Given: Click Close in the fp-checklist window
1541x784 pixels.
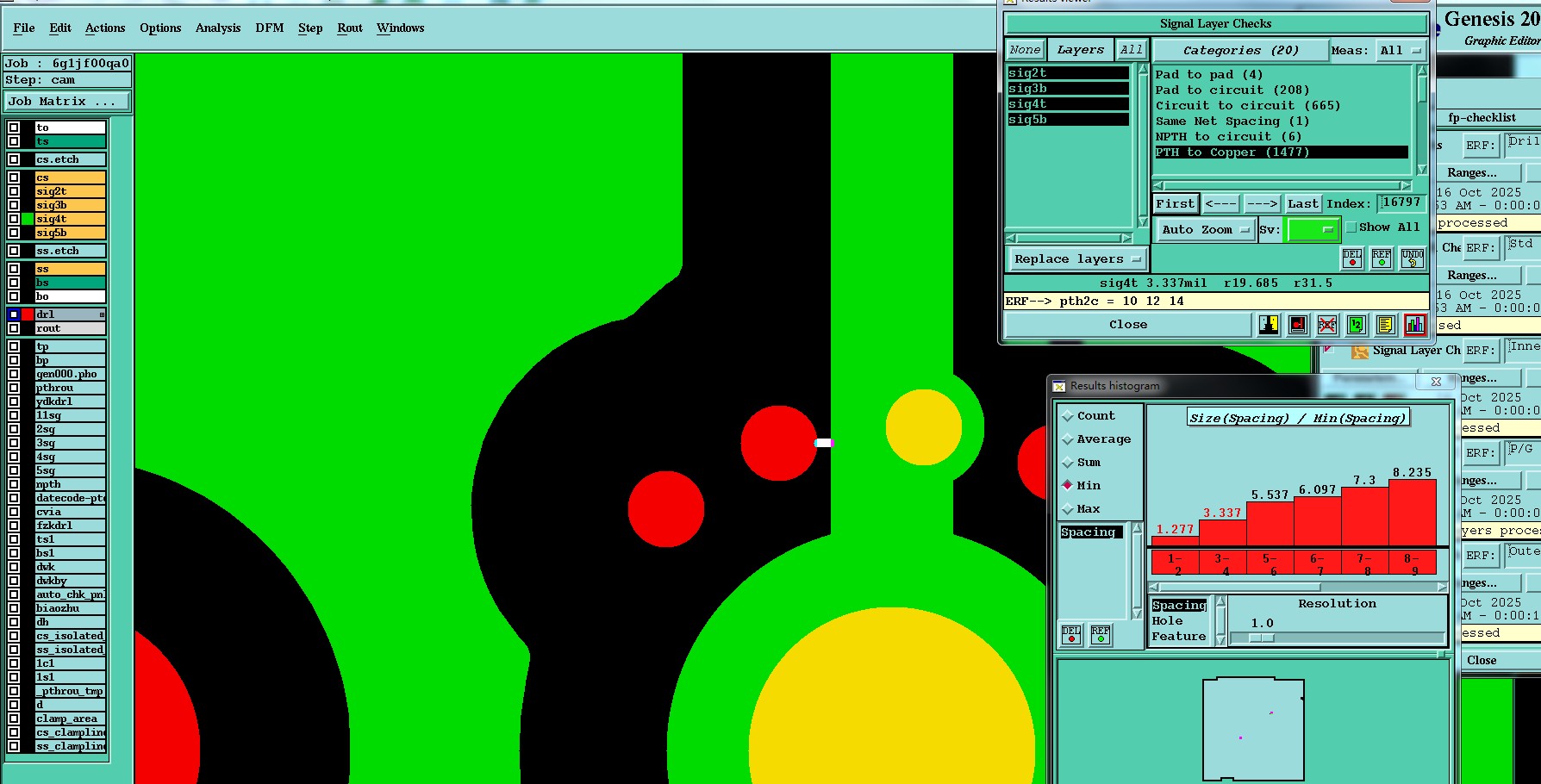Looking at the screenshot, I should [1482, 661].
